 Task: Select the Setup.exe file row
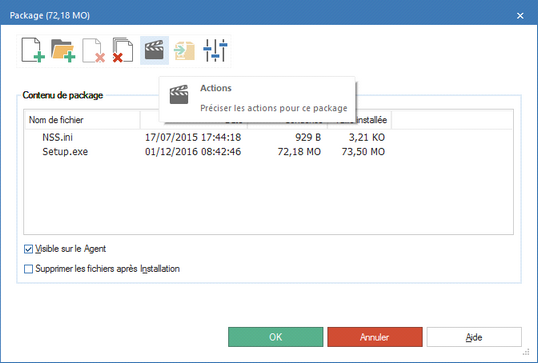pos(268,152)
